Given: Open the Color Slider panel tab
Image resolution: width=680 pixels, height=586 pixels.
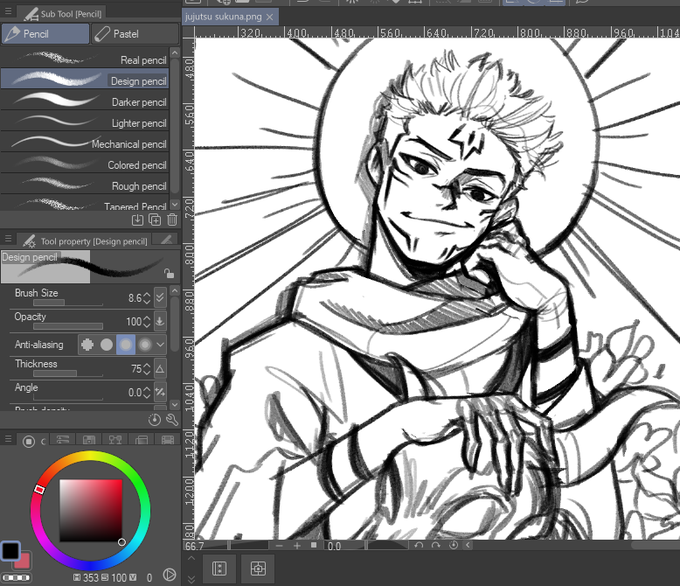Looking at the screenshot, I should [63, 440].
